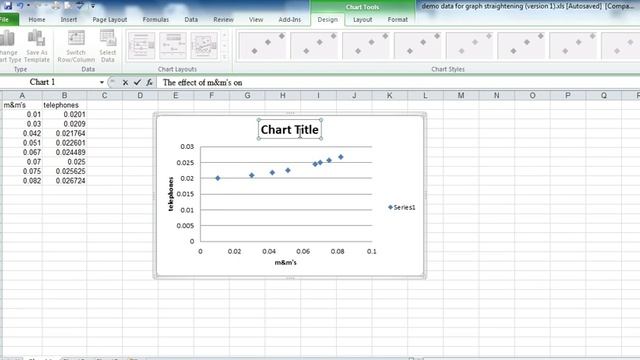The image size is (640, 360).
Task: Select the sixth chart style thumbnail
Action: click(x=522, y=45)
